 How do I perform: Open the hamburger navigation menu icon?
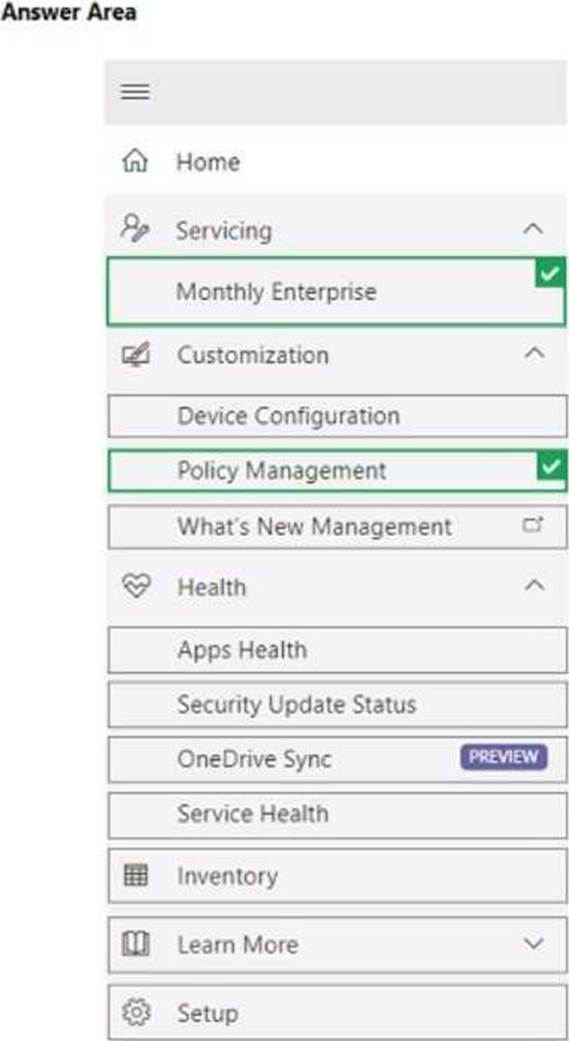135,92
